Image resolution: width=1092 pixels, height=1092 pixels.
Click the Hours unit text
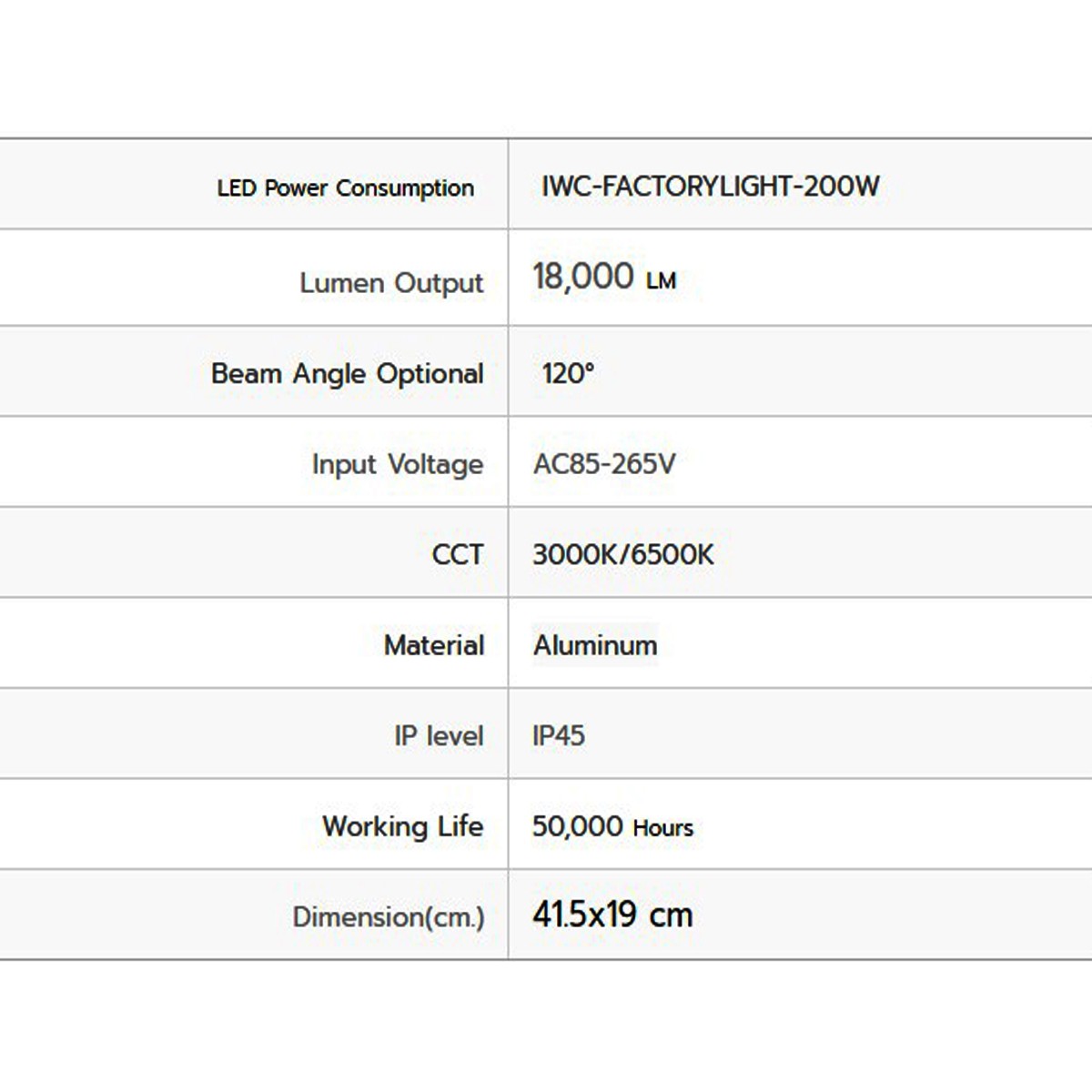(x=663, y=828)
